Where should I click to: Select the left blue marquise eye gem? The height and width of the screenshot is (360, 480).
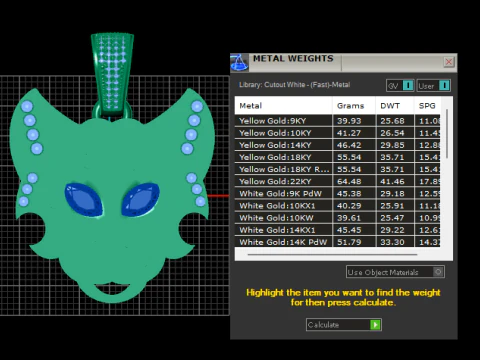[84, 199]
